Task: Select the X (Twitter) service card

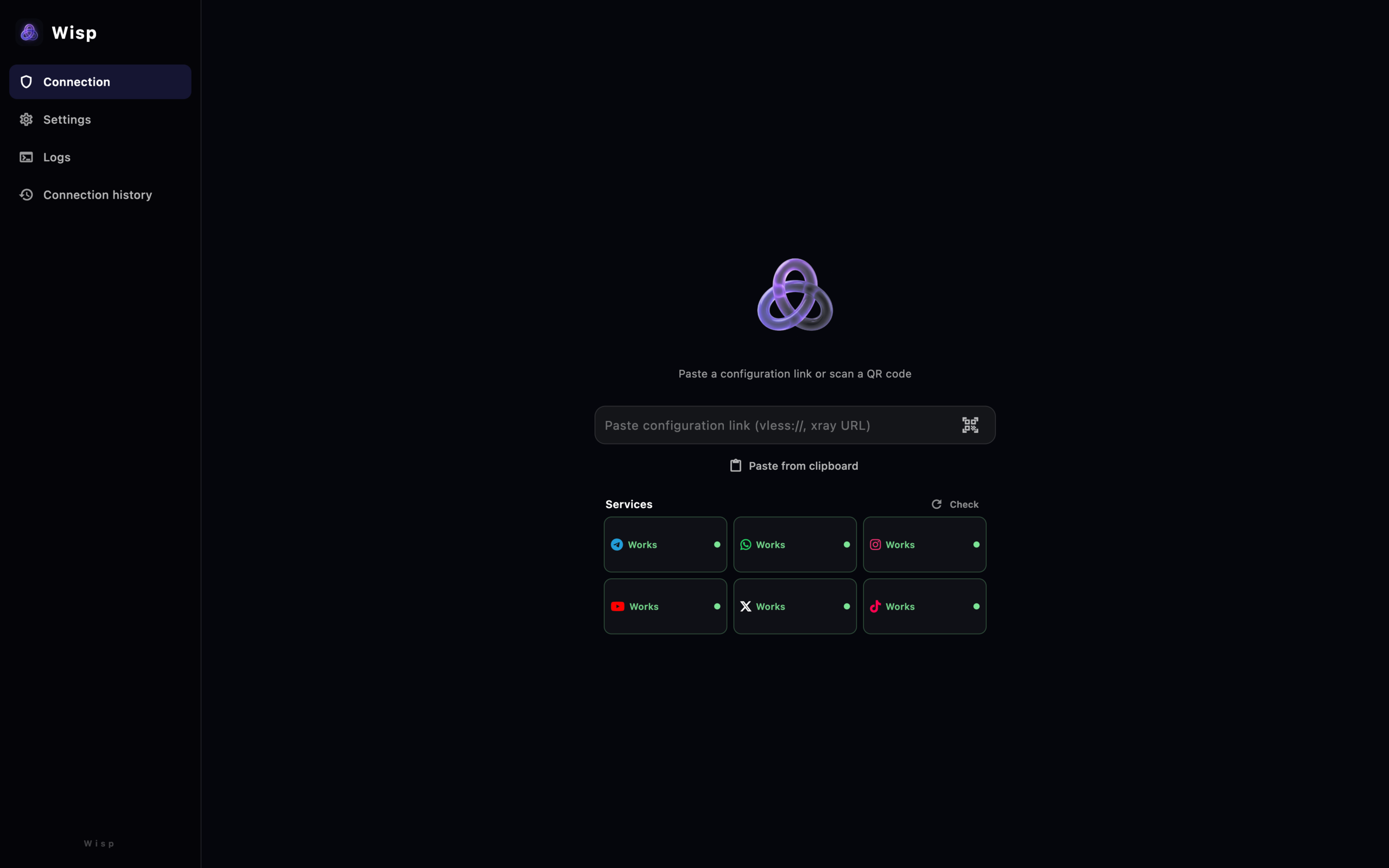Action: coord(795,606)
